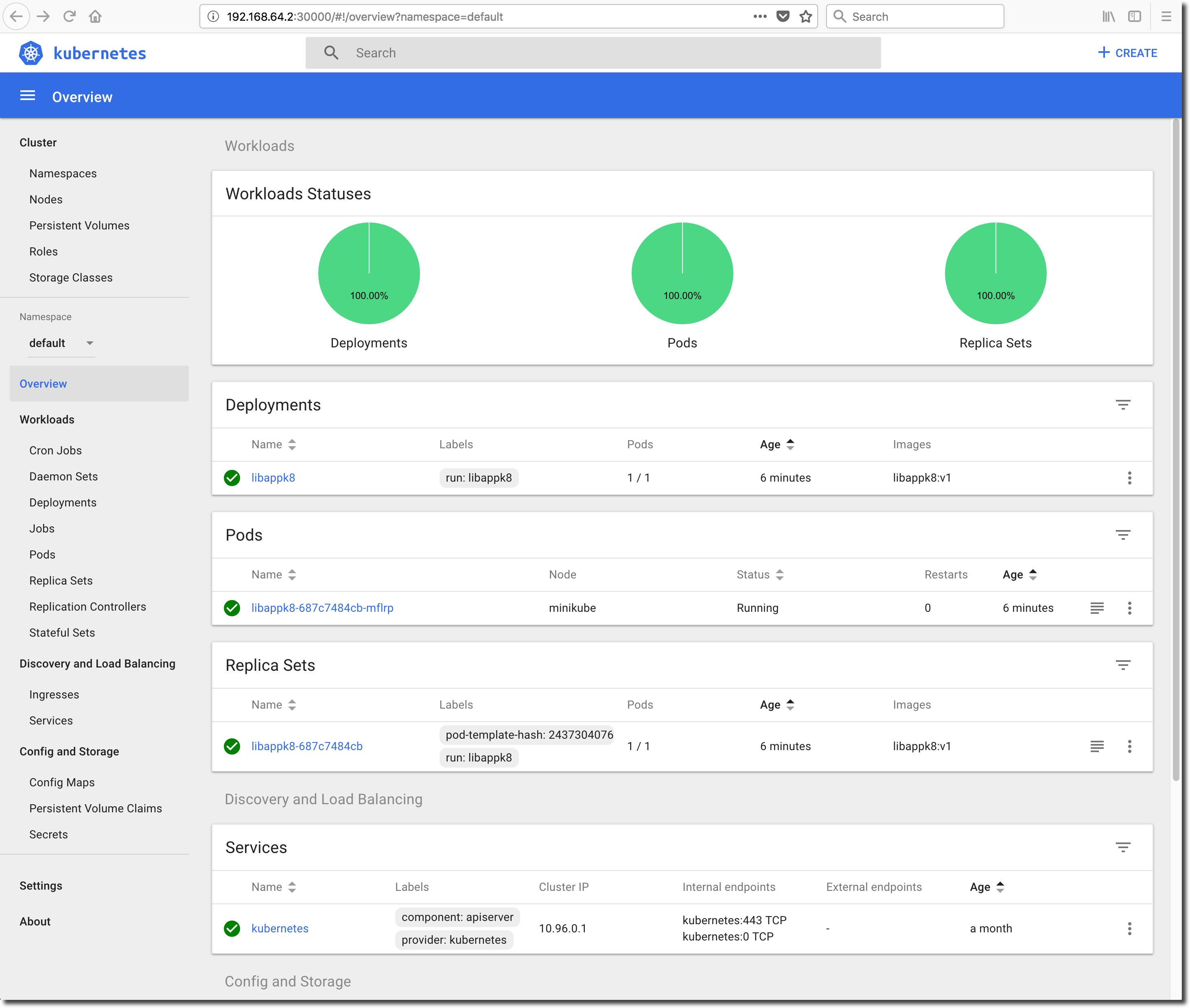The image size is (1190, 1008).
Task: Click the browser address bar URL
Action: [x=365, y=17]
